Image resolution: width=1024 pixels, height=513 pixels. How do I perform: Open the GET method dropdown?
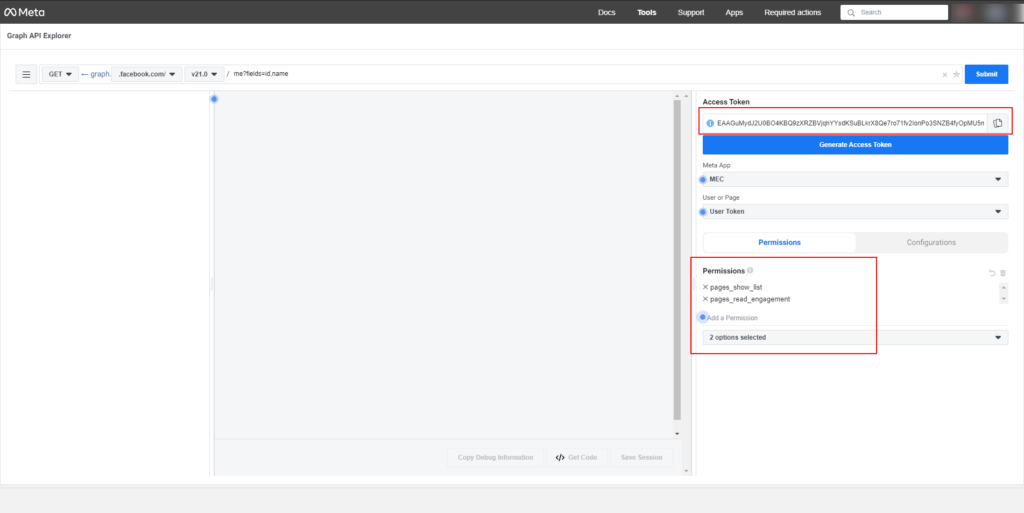(60, 74)
